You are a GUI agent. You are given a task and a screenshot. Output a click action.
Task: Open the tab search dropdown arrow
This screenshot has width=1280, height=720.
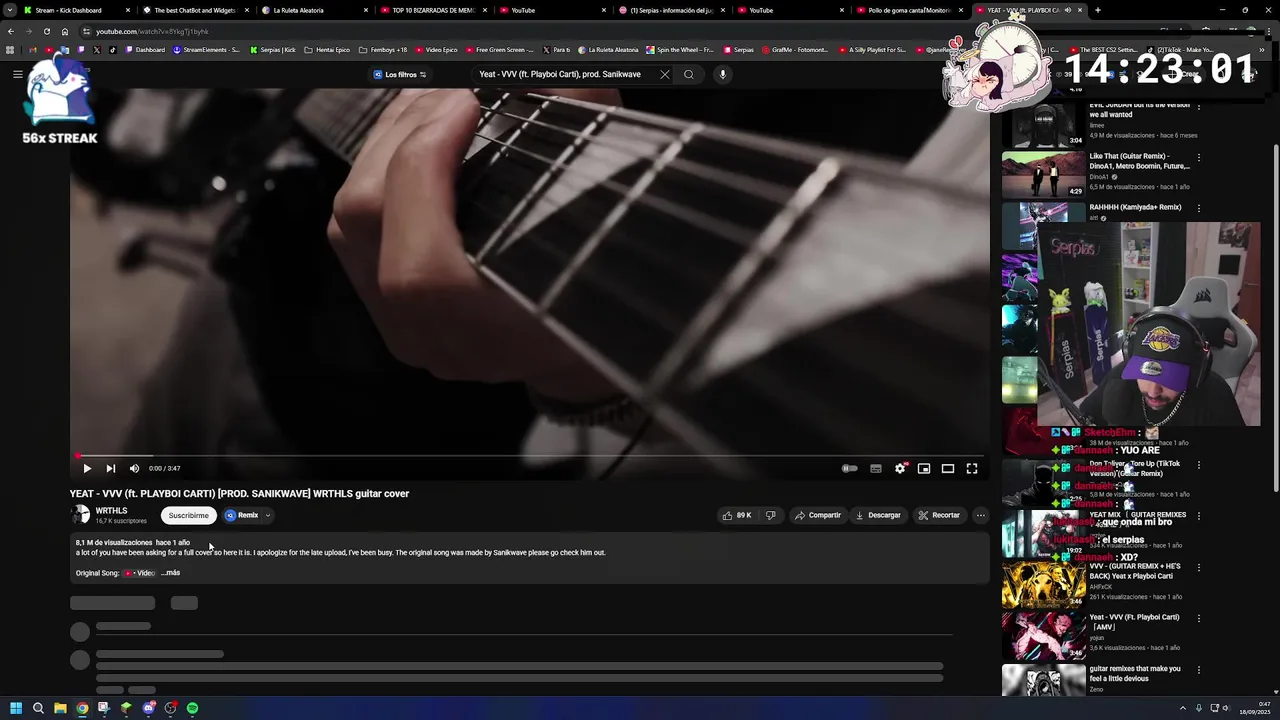10,10
